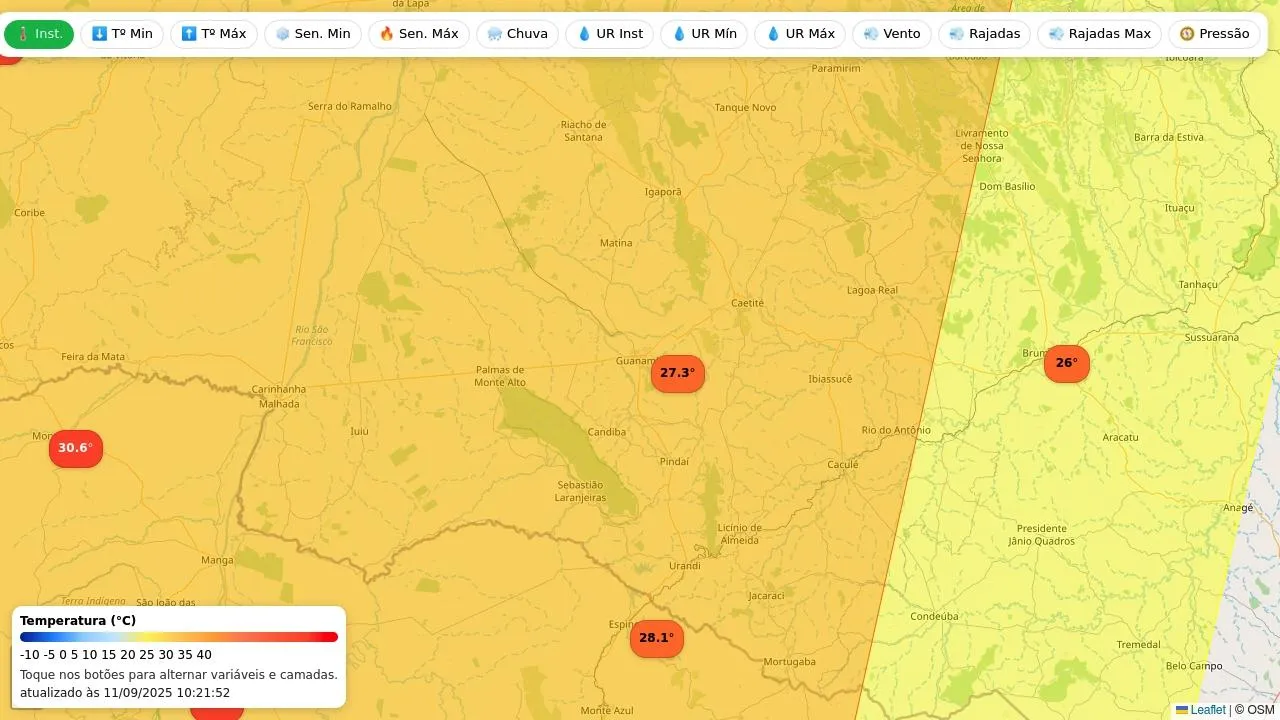Click the UR Mín droplet icon
1280x720 pixels.
point(679,34)
